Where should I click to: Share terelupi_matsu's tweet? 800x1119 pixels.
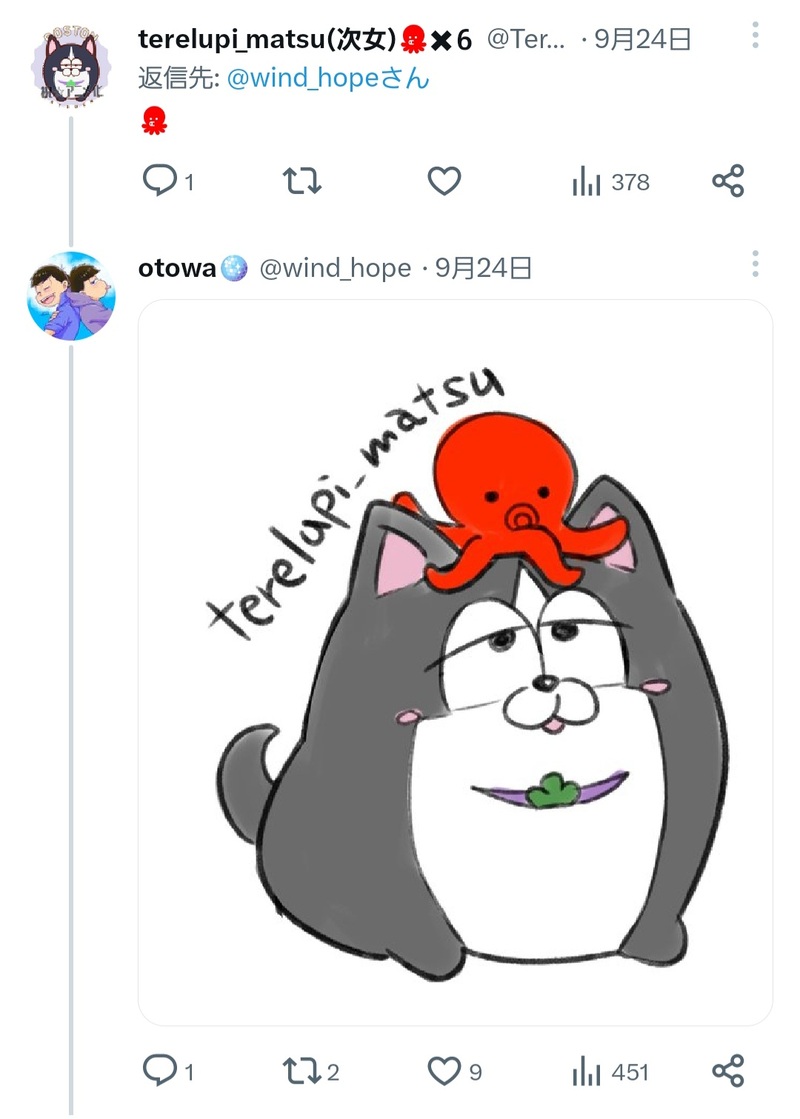tap(728, 181)
